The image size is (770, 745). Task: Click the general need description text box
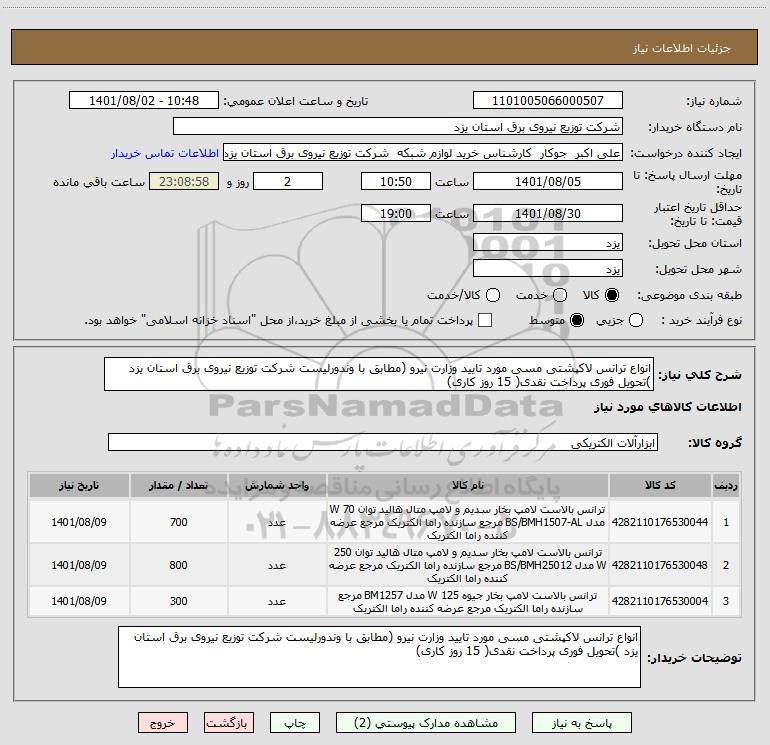point(379,374)
